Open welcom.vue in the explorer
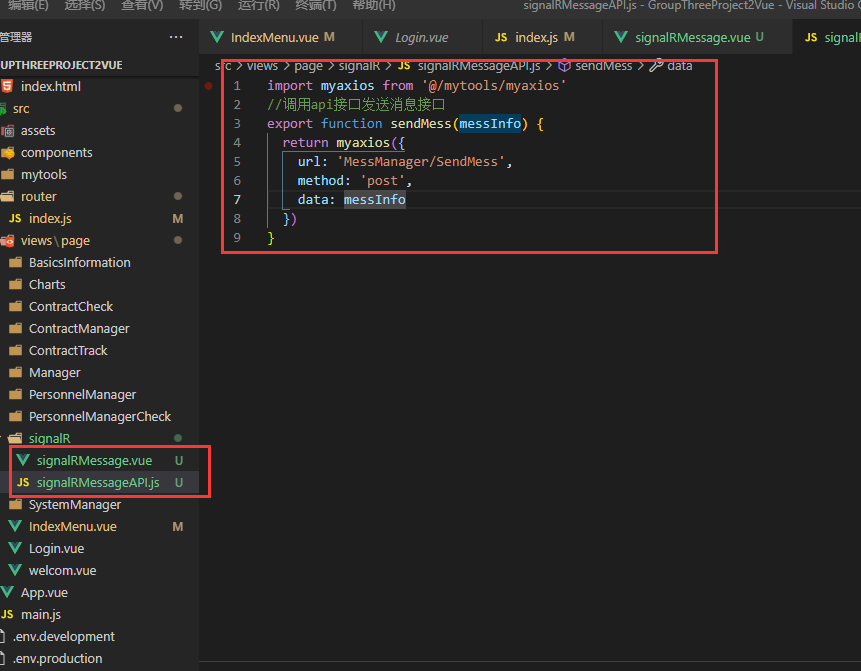861x671 pixels. 62,570
